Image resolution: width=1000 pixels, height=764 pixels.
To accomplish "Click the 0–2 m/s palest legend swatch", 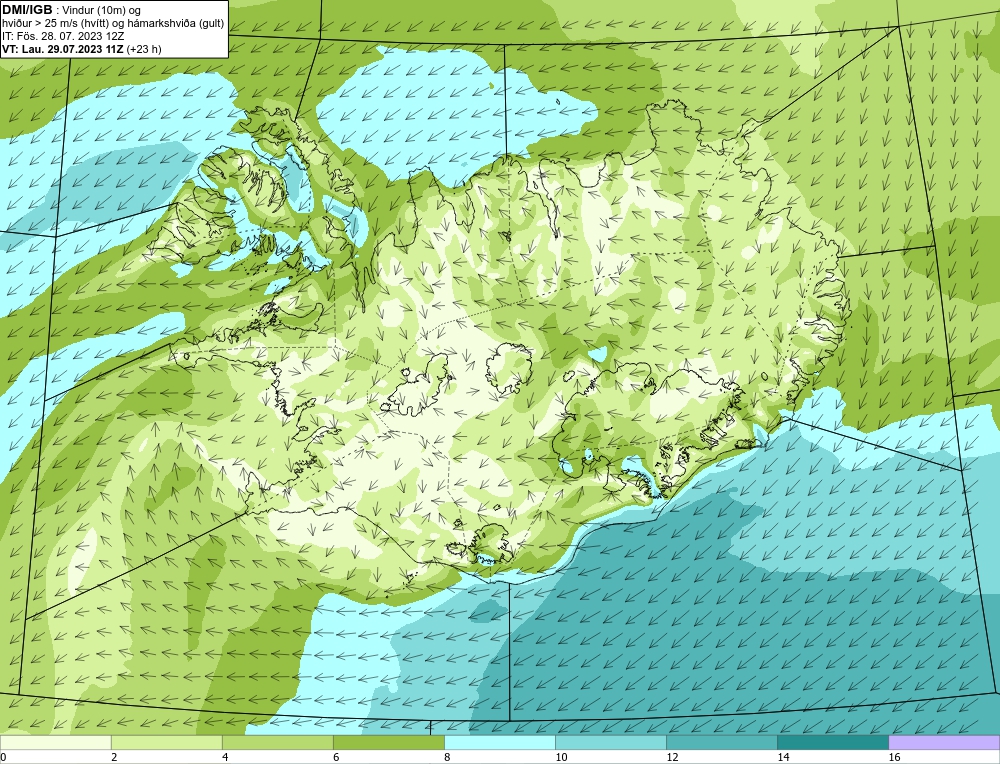I will 55,742.
